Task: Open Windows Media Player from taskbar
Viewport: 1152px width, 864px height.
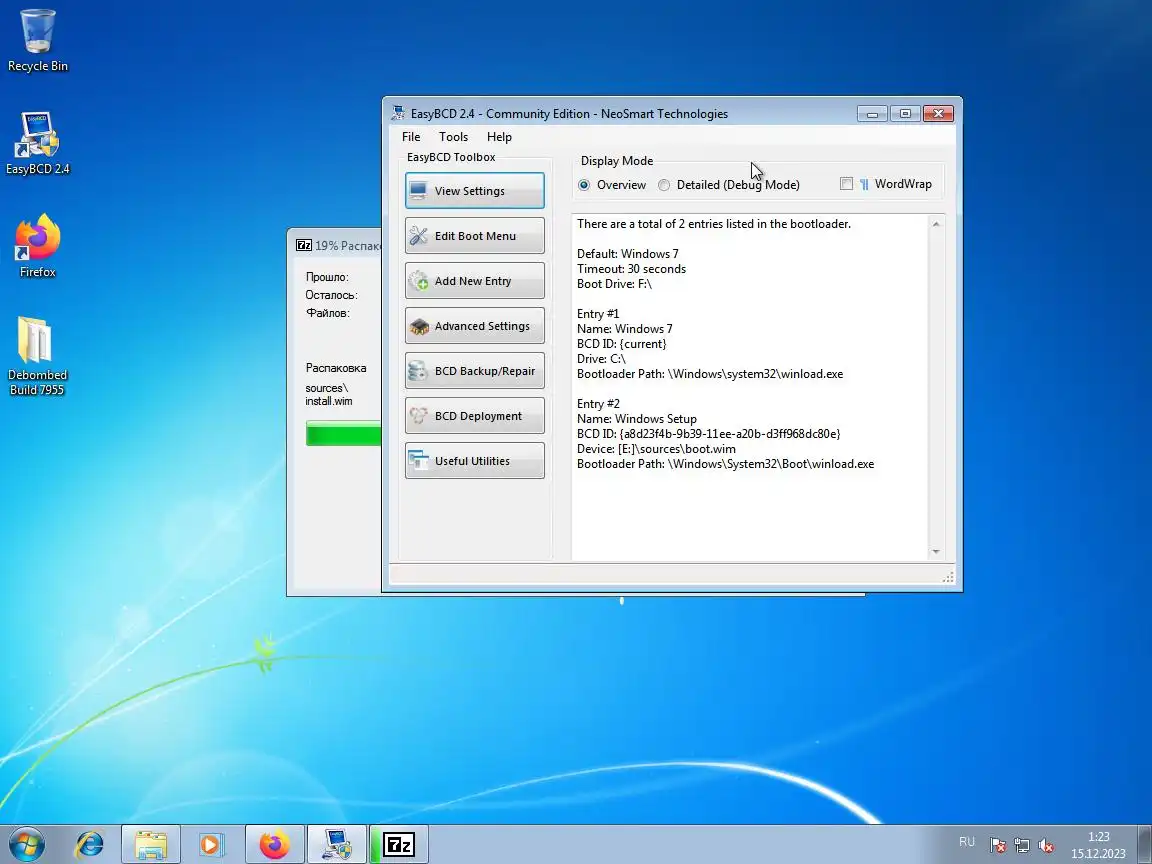Action: 212,844
